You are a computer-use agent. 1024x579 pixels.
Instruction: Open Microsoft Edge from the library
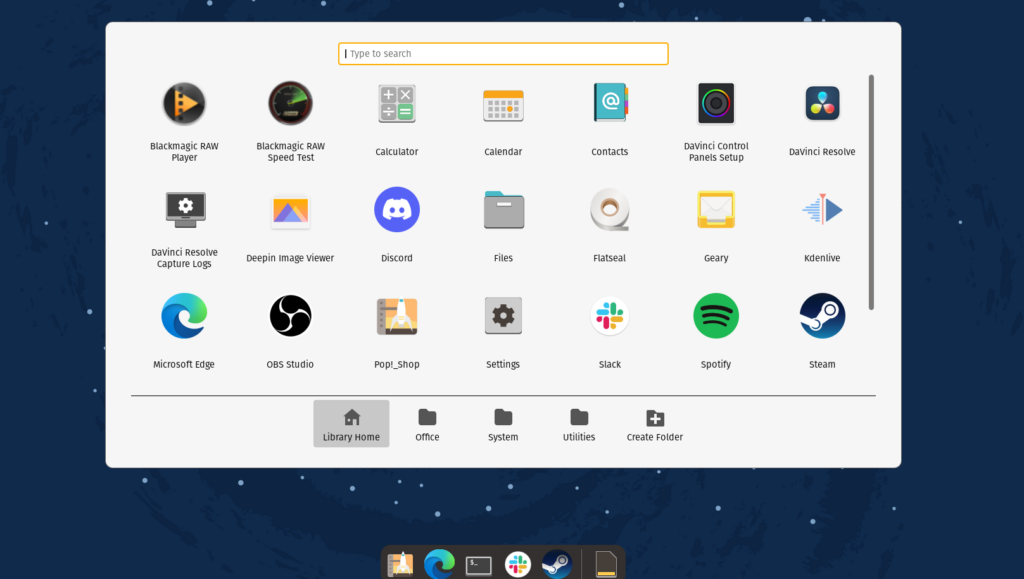[184, 316]
